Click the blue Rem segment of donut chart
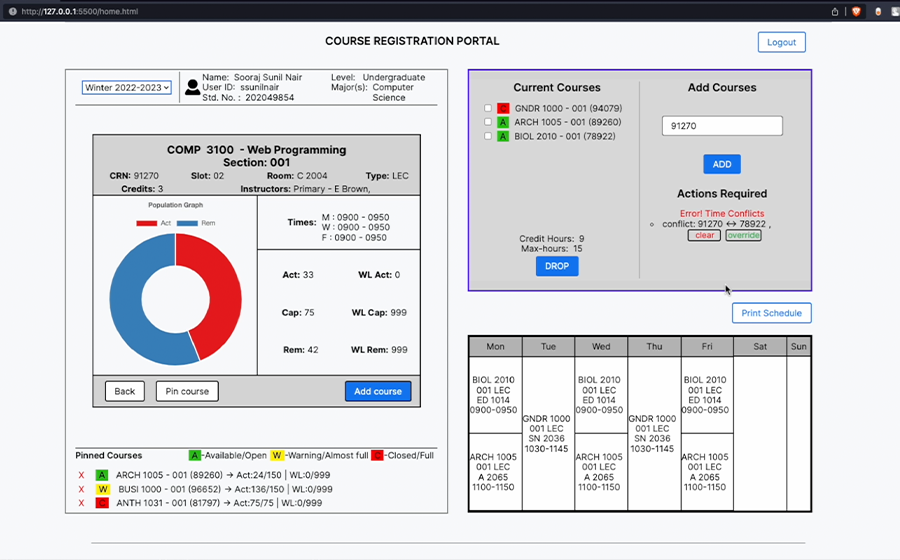 click(126, 310)
